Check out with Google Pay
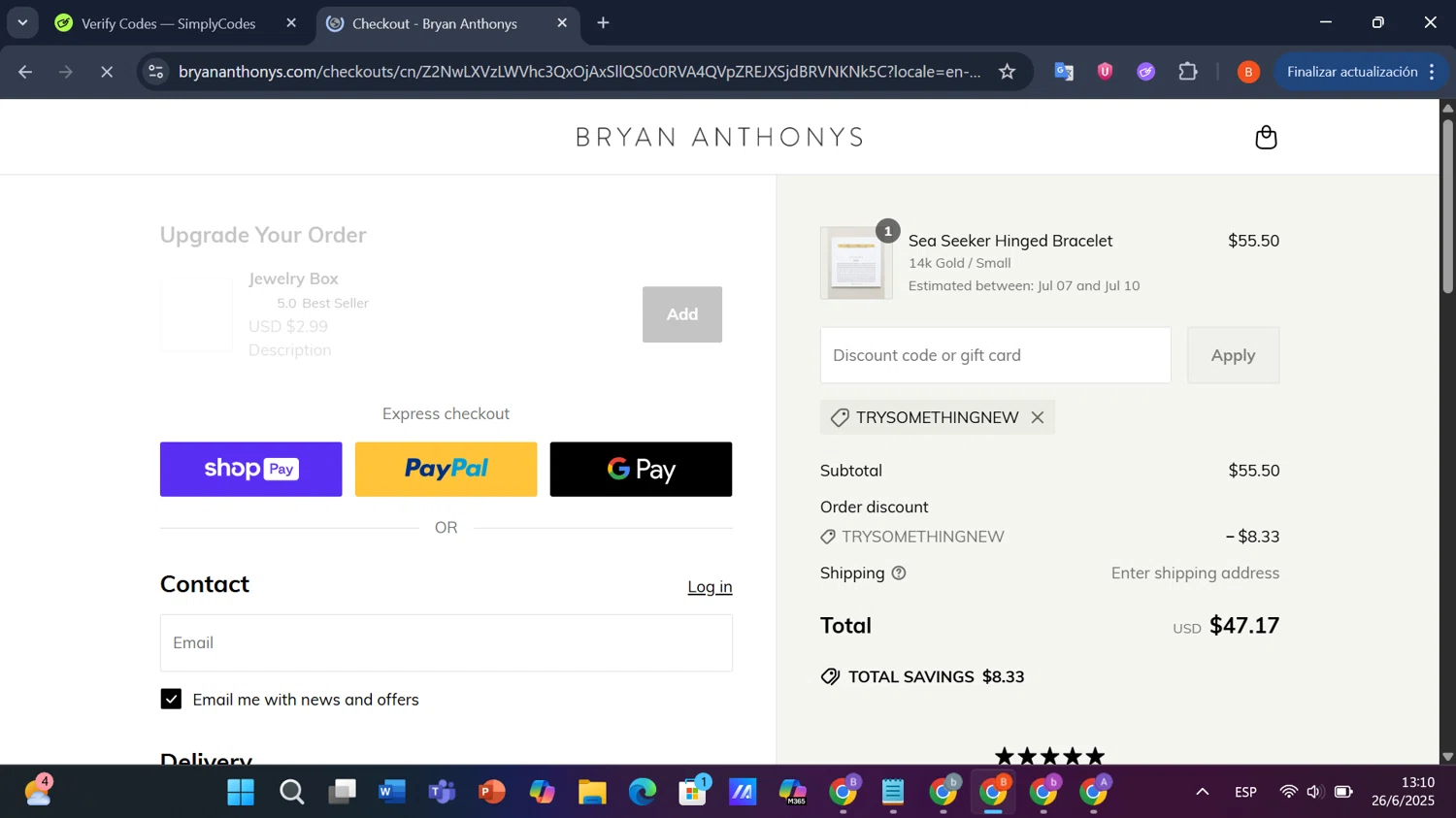Viewport: 1456px width, 818px height. [641, 470]
